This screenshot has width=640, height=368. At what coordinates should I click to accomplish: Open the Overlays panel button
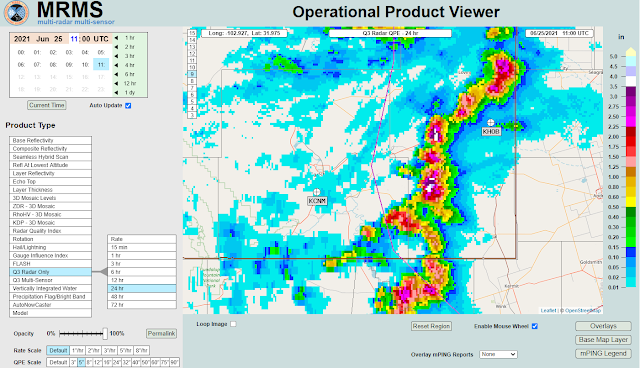[x=603, y=326]
